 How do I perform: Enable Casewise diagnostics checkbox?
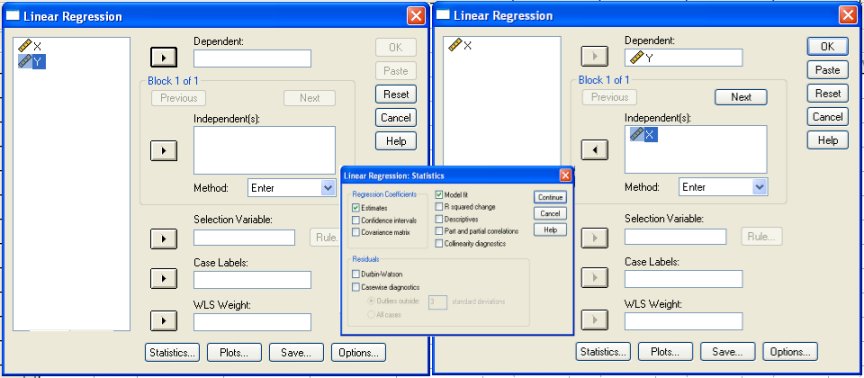coord(356,287)
